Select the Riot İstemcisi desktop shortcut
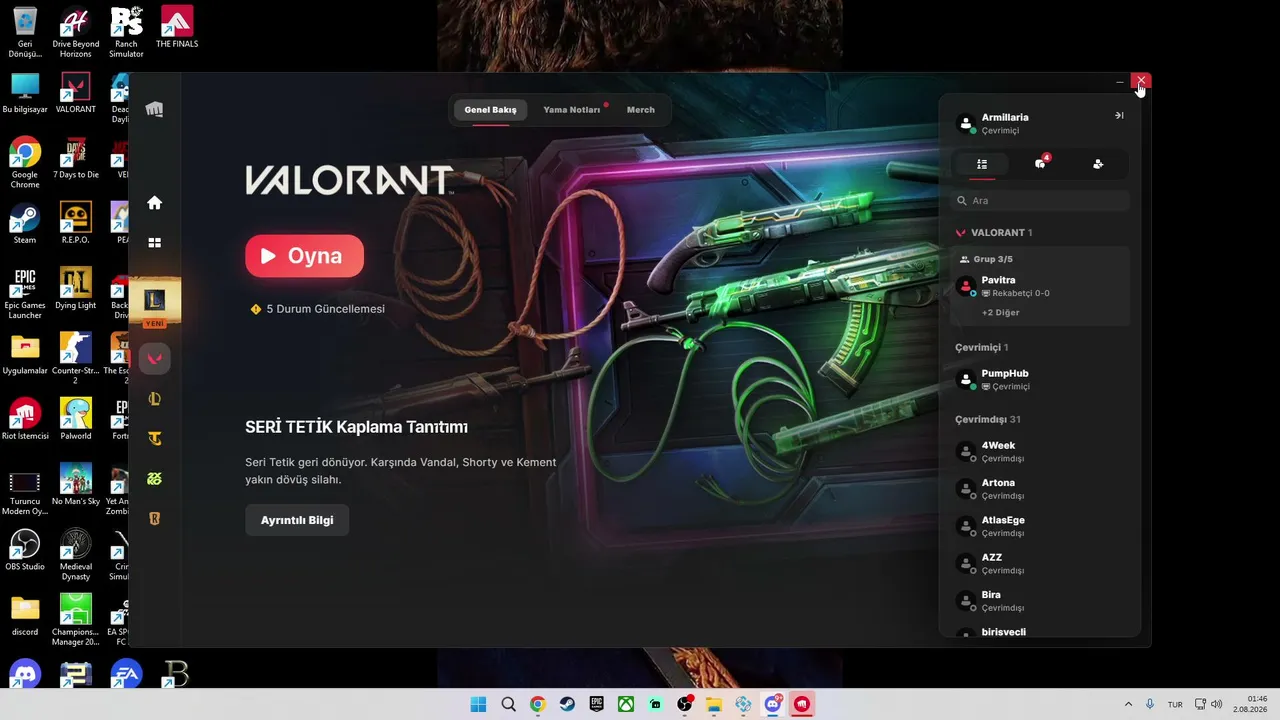 tap(25, 420)
